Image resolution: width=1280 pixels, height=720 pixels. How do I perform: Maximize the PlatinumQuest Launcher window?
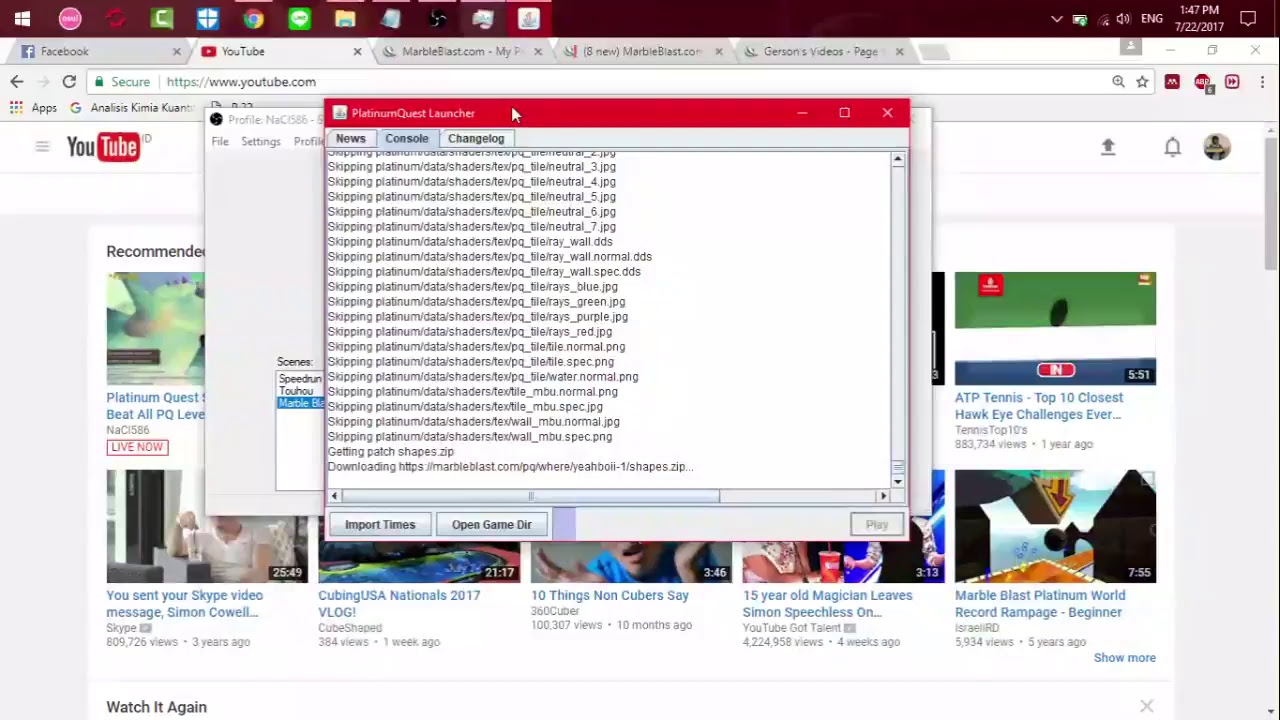[844, 113]
